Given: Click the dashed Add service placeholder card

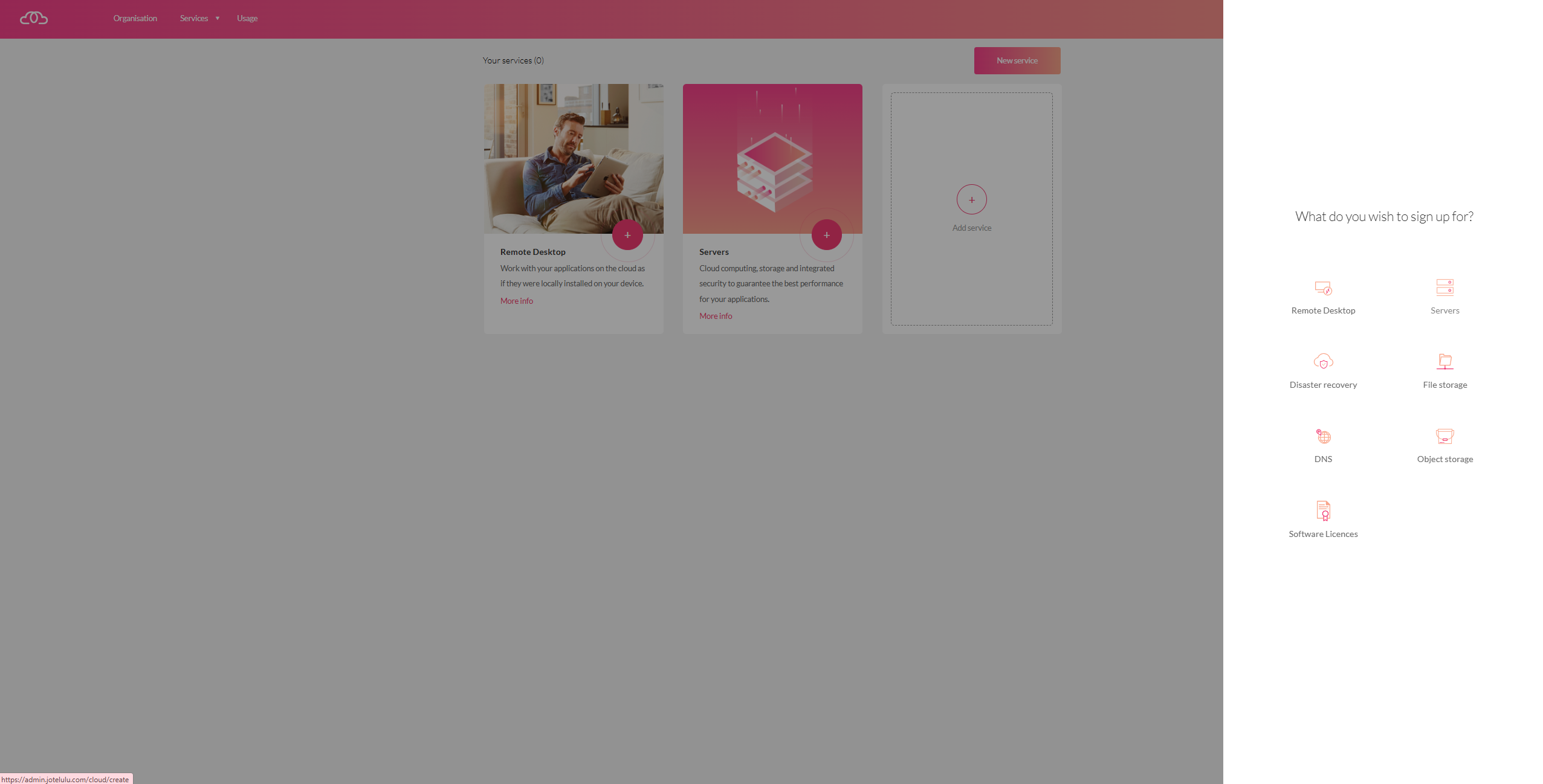Looking at the screenshot, I should [x=971, y=208].
